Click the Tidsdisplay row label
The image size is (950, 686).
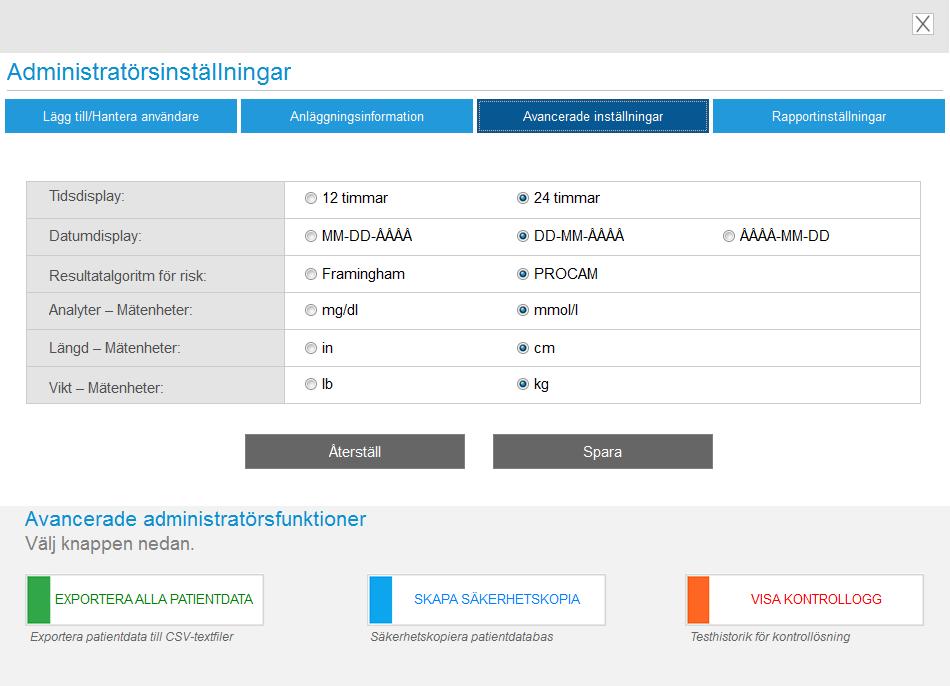click(x=87, y=196)
